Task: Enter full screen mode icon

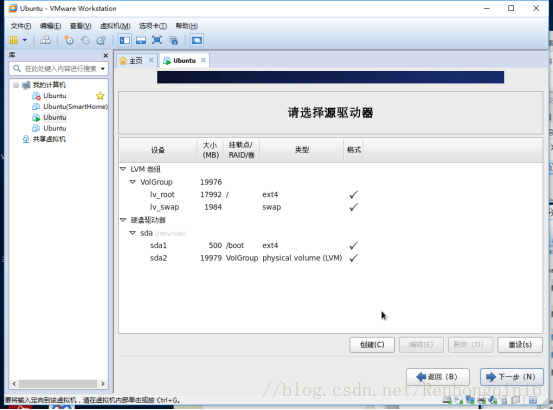Action: 157,40
